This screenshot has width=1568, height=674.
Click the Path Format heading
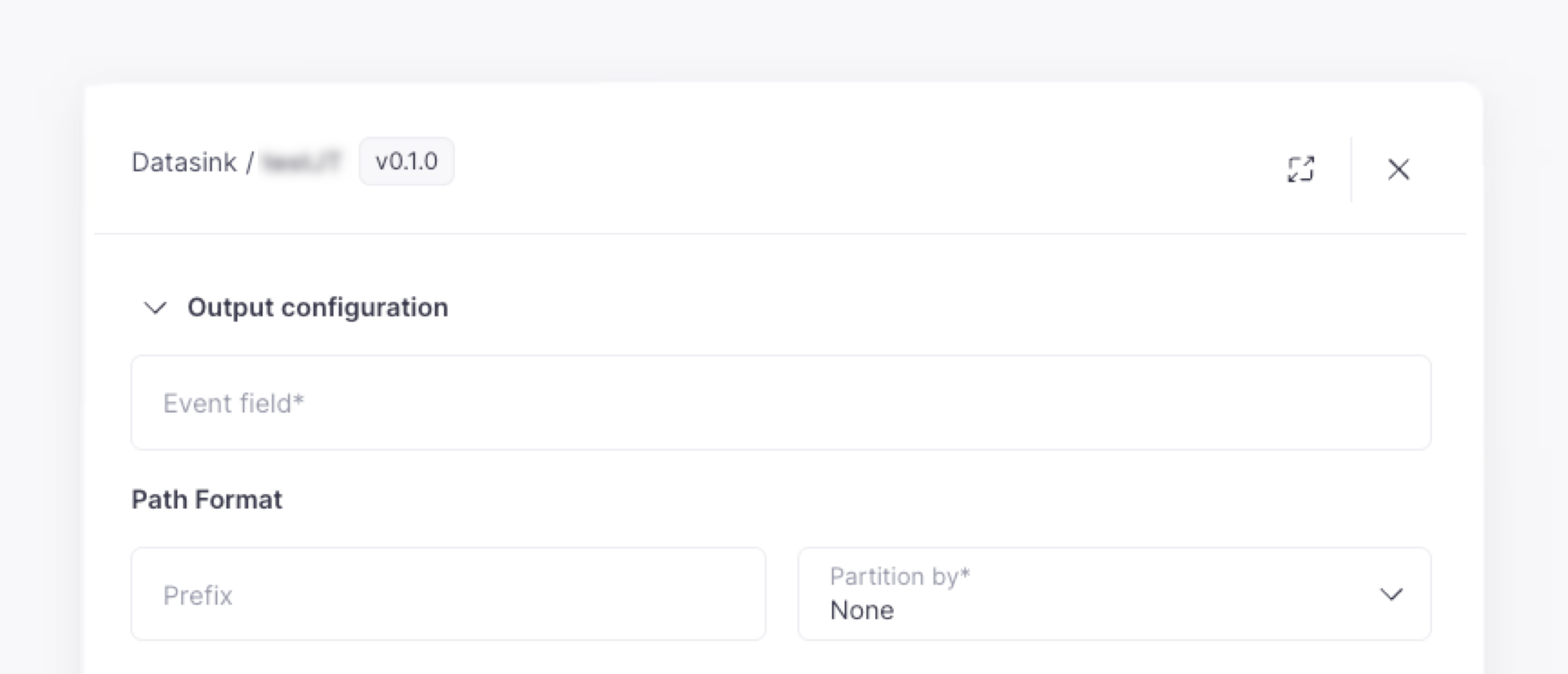tap(207, 500)
